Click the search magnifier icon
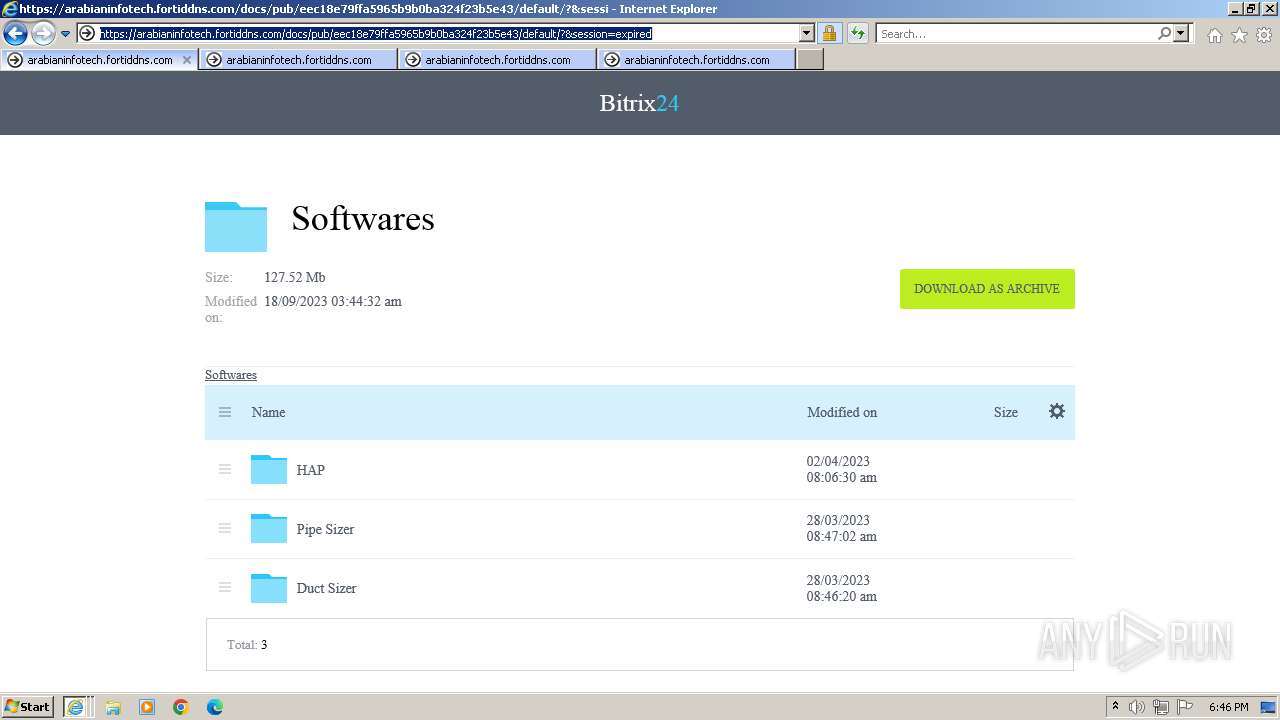Image resolution: width=1280 pixels, height=720 pixels. tap(1164, 34)
